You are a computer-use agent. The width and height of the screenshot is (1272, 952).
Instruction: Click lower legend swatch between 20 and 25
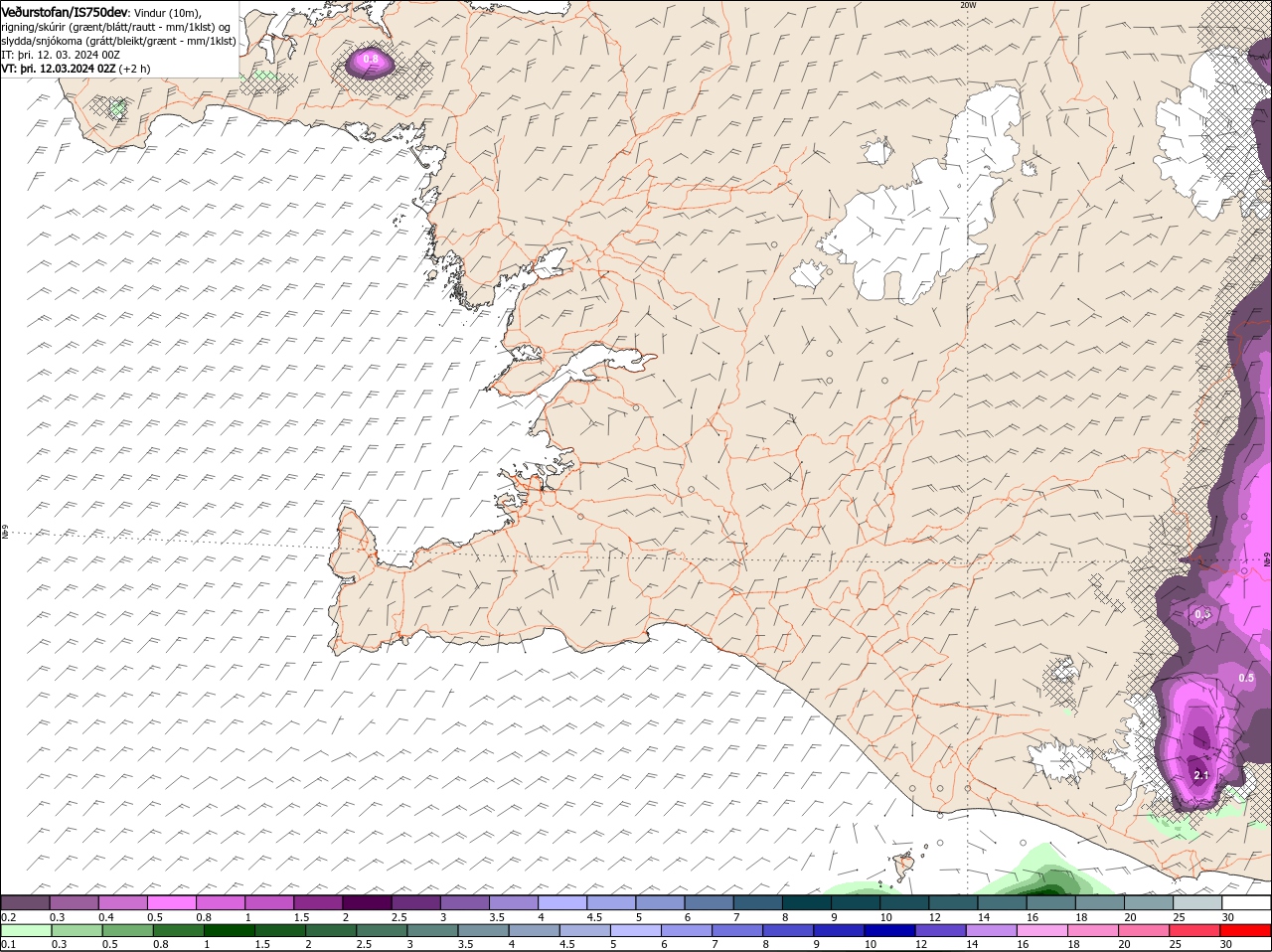pyautogui.click(x=1145, y=930)
